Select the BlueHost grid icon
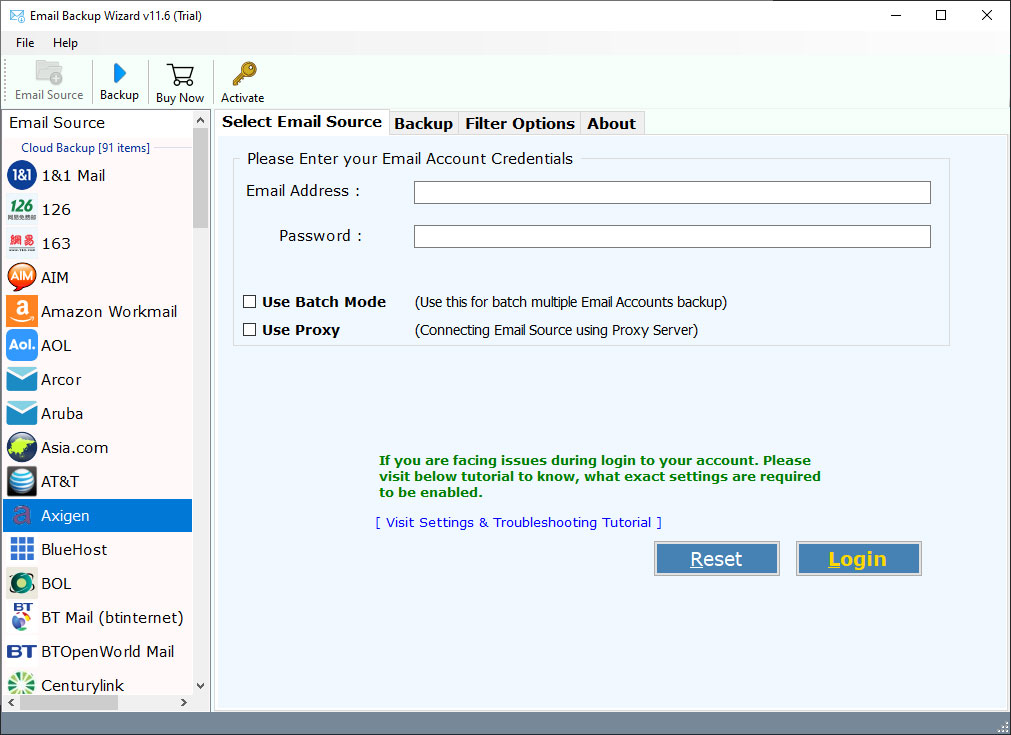This screenshot has width=1011, height=735. click(x=22, y=549)
